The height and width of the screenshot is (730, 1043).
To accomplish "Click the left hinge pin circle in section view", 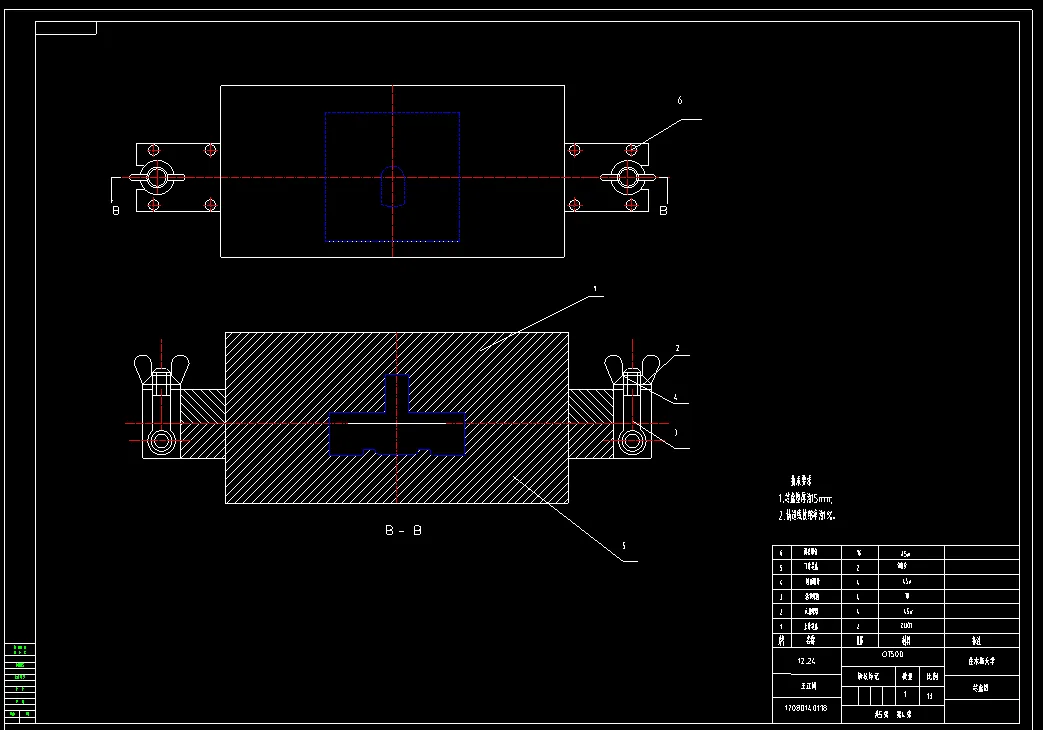I will tap(161, 440).
